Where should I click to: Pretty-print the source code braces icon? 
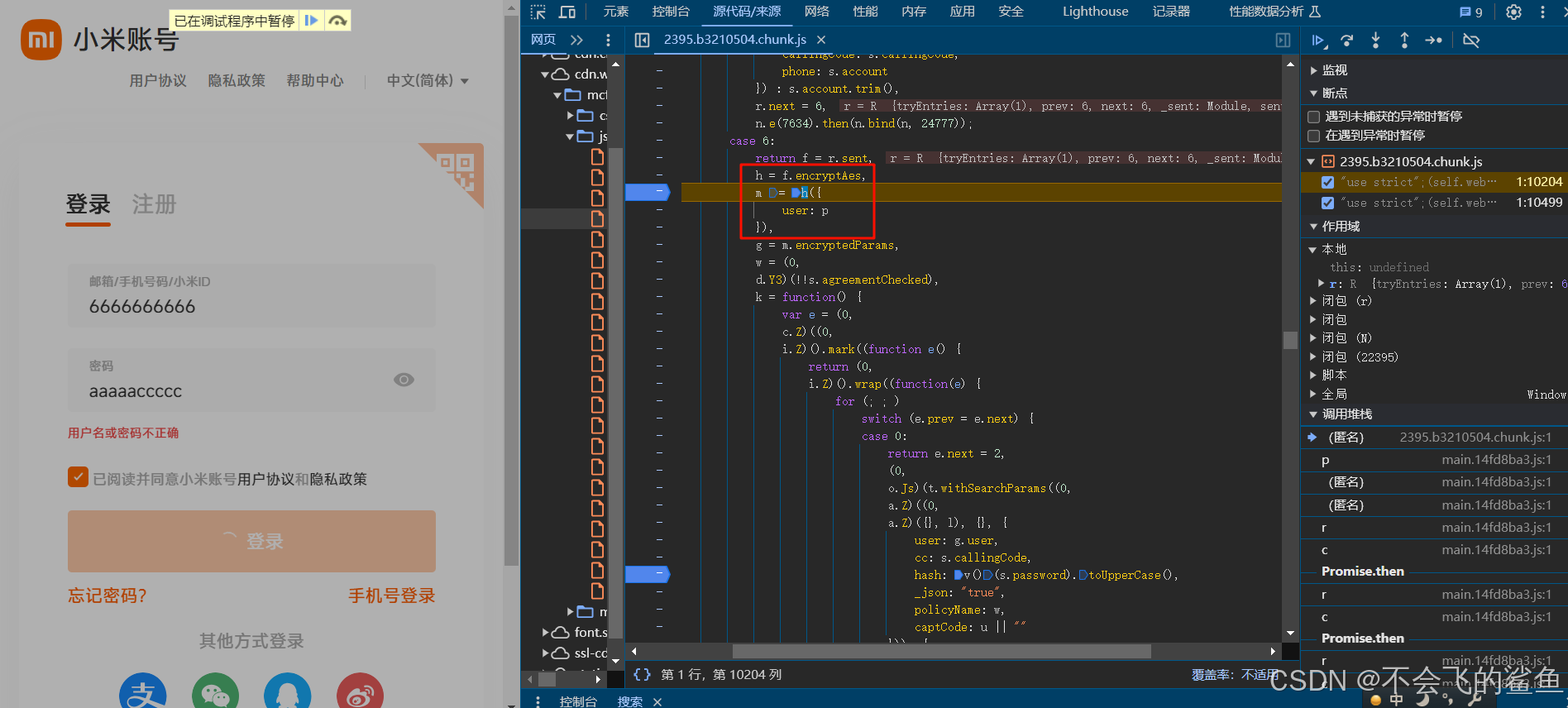click(x=642, y=675)
